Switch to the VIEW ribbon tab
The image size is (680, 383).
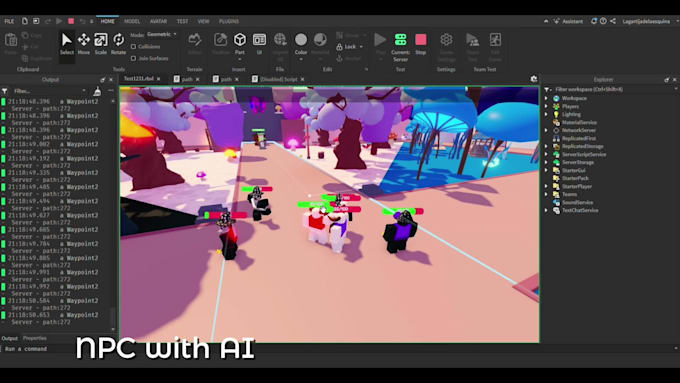coord(203,21)
